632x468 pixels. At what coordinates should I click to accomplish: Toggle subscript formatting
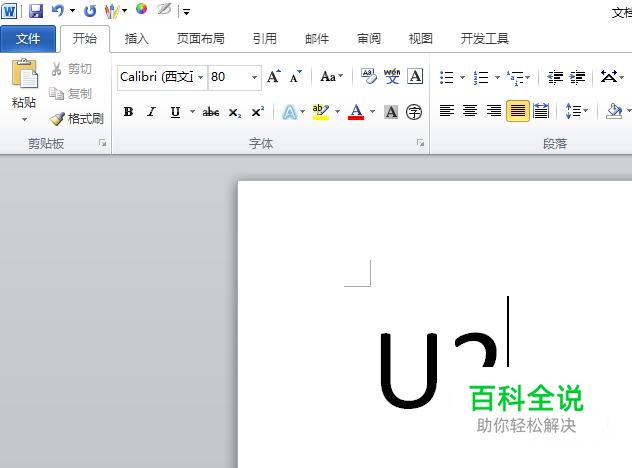click(235, 112)
